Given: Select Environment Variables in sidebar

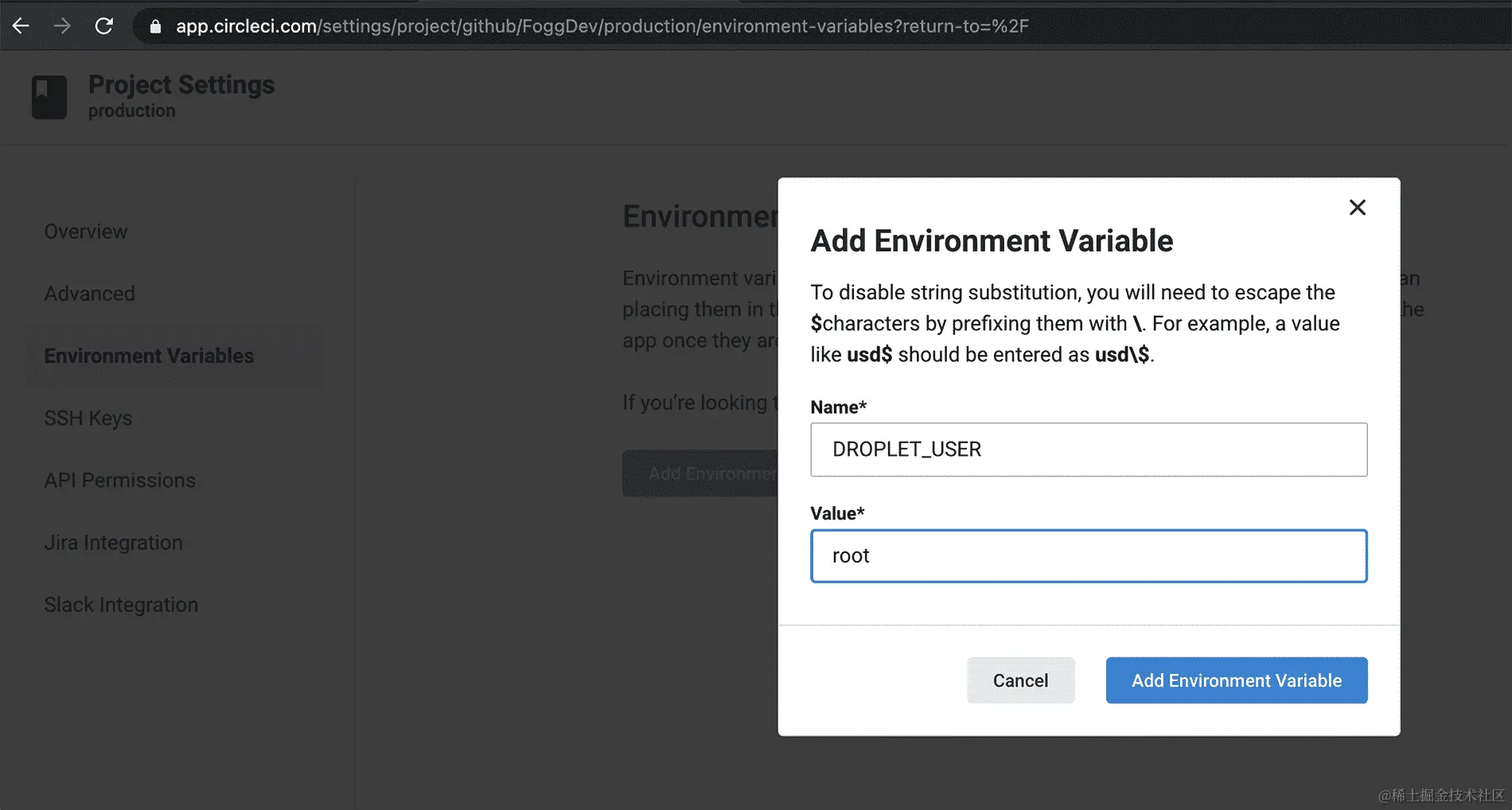Looking at the screenshot, I should (x=149, y=356).
